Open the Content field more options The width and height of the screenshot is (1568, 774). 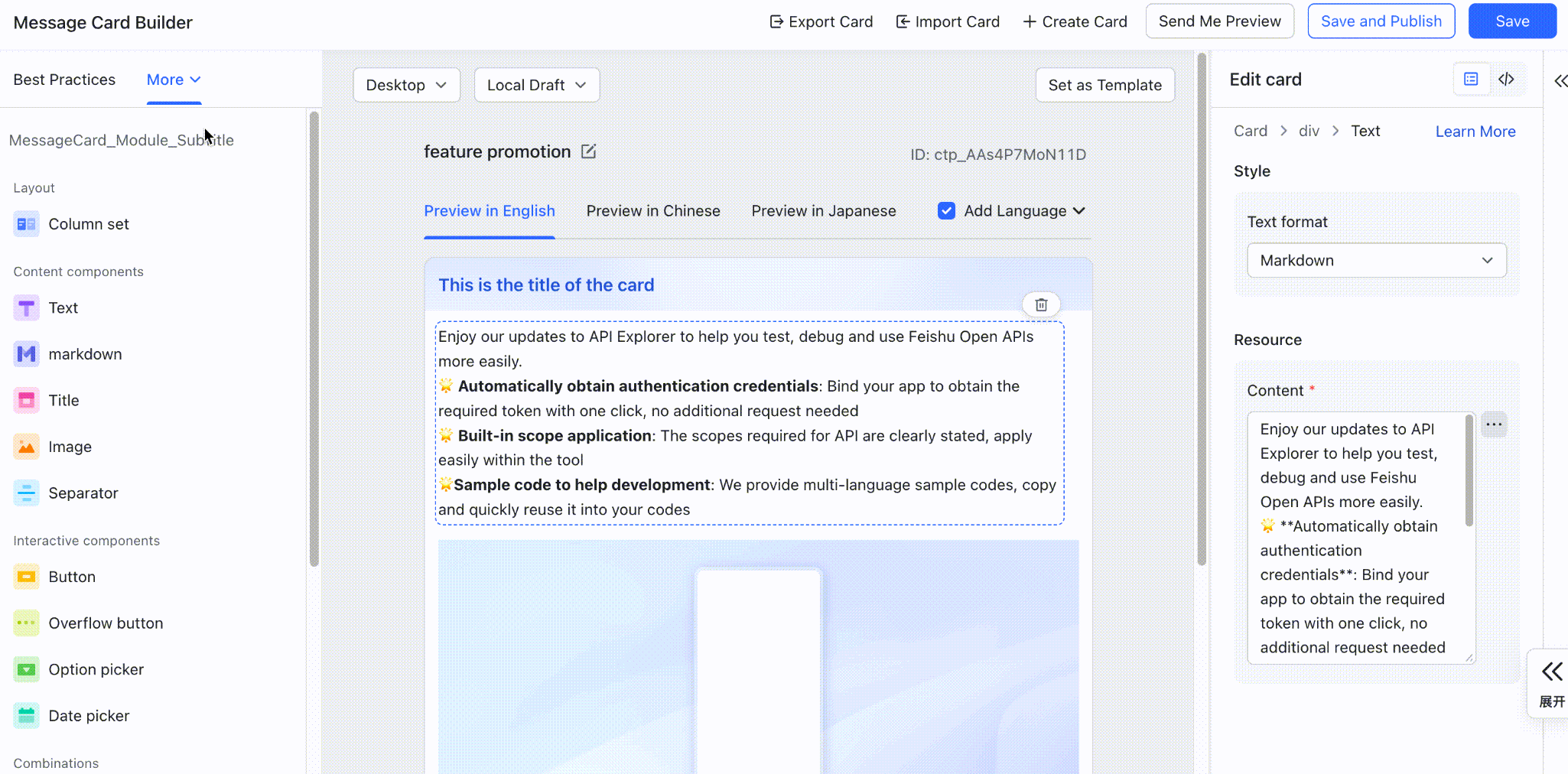[1494, 424]
